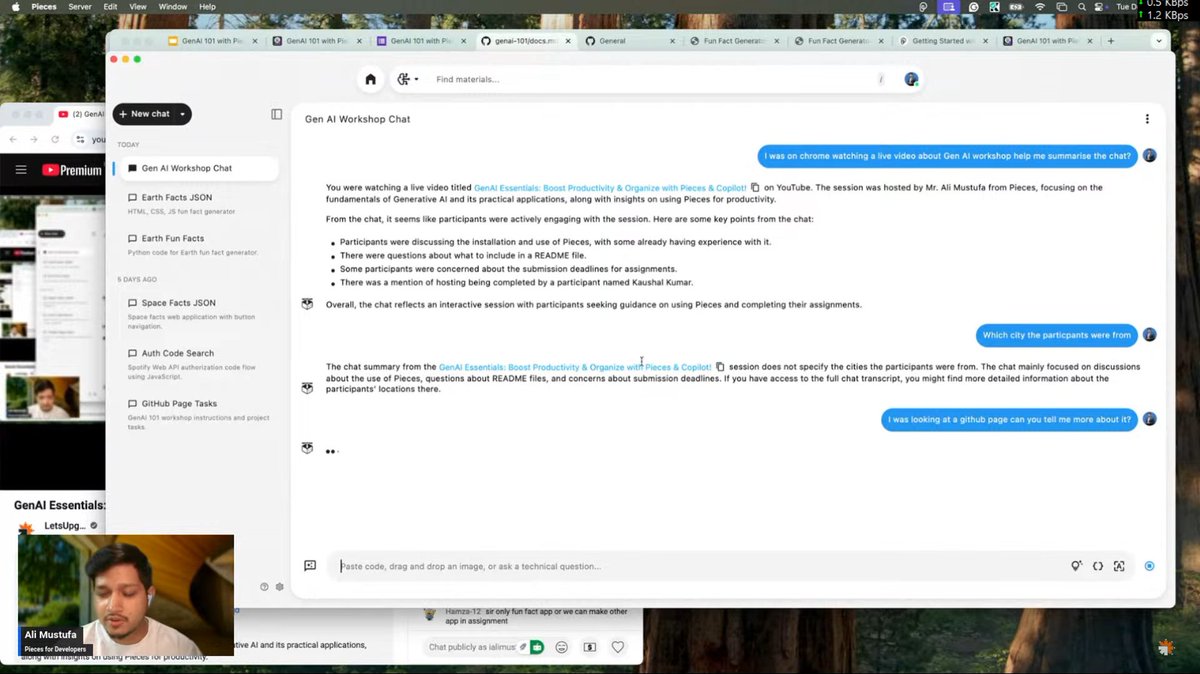Click the screenshot capture icon in input
Image resolution: width=1200 pixels, height=674 pixels.
tap(1119, 566)
